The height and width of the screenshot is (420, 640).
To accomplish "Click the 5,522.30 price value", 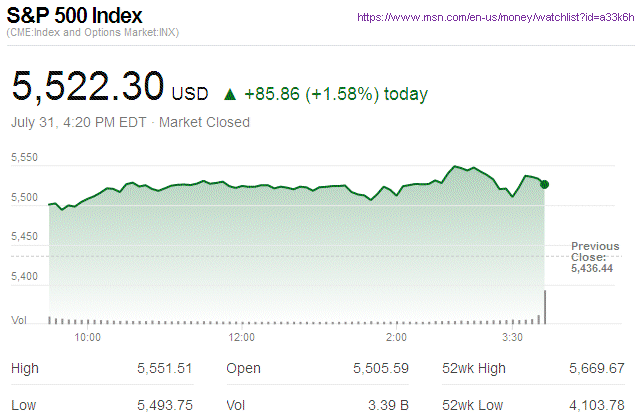I will click(88, 87).
